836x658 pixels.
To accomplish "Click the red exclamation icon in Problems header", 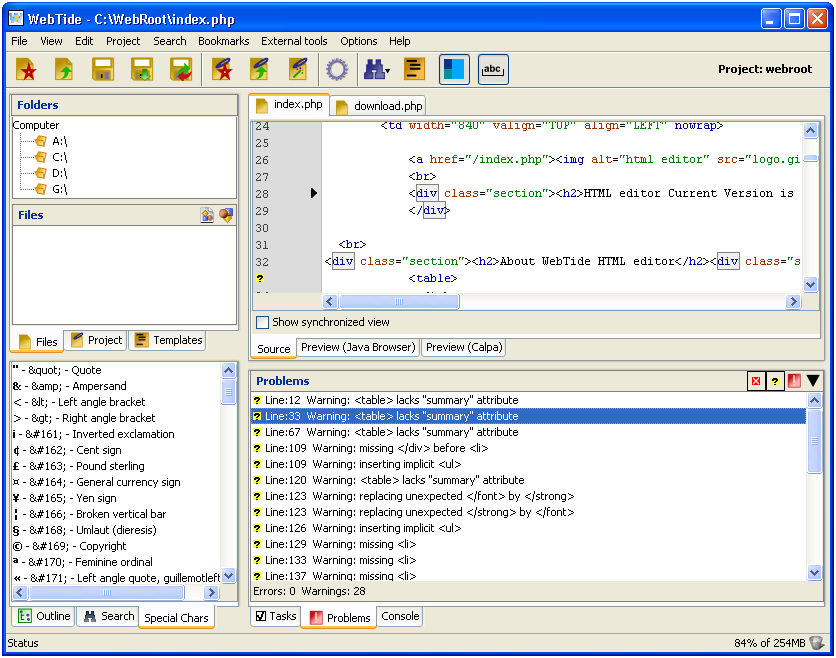I will tap(794, 381).
